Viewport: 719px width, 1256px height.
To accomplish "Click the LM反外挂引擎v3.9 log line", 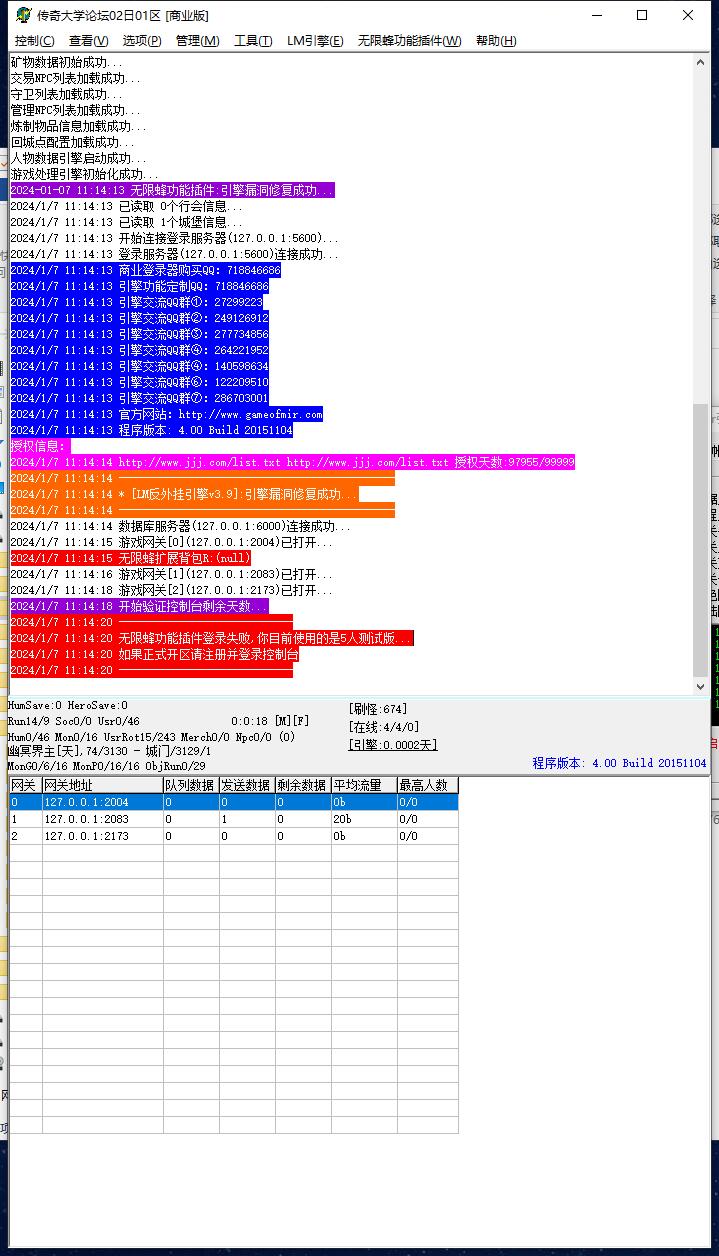I will pyautogui.click(x=184, y=494).
